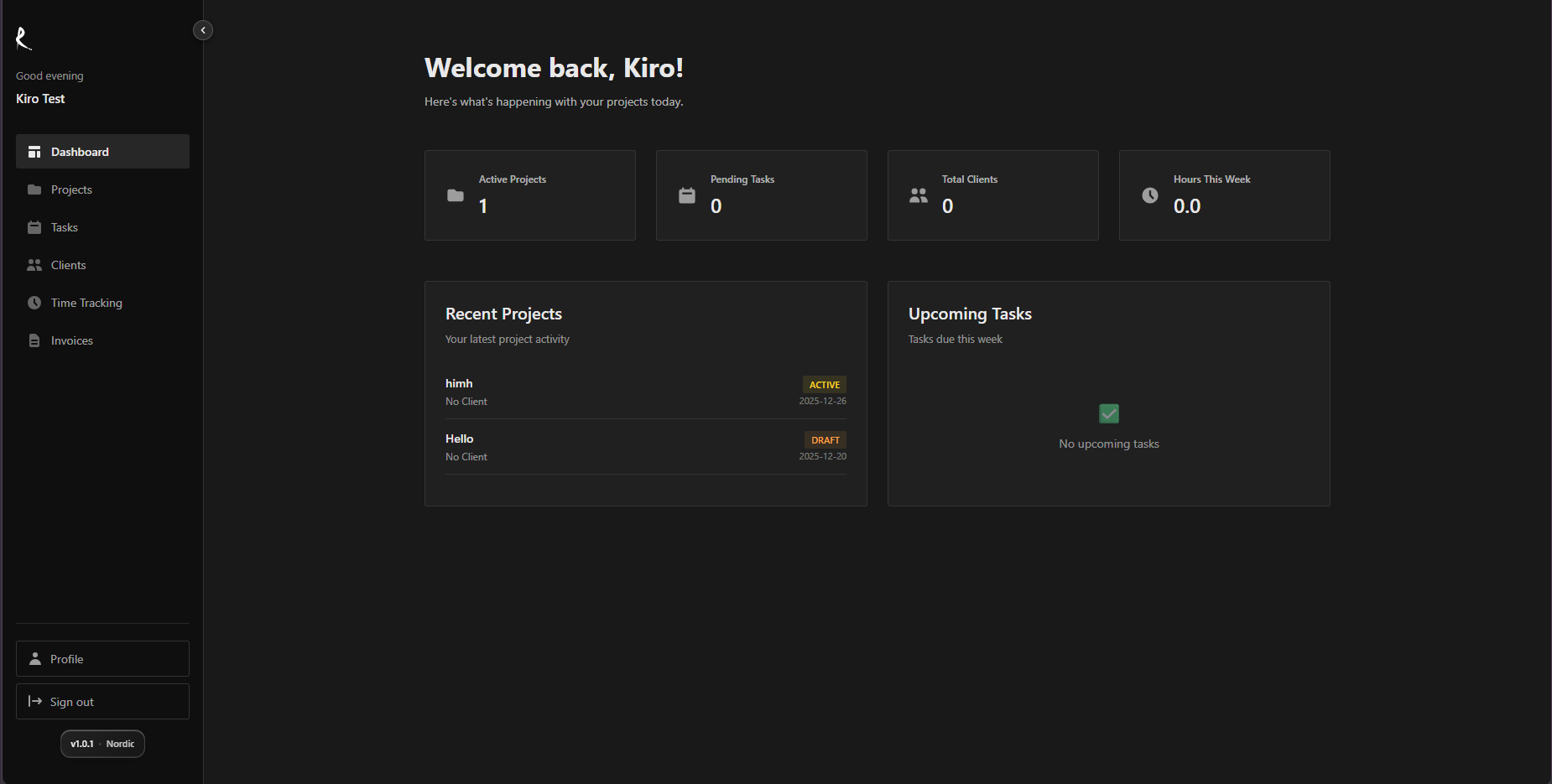Click the Time Tracking clock icon
1552x784 pixels.
(x=34, y=303)
